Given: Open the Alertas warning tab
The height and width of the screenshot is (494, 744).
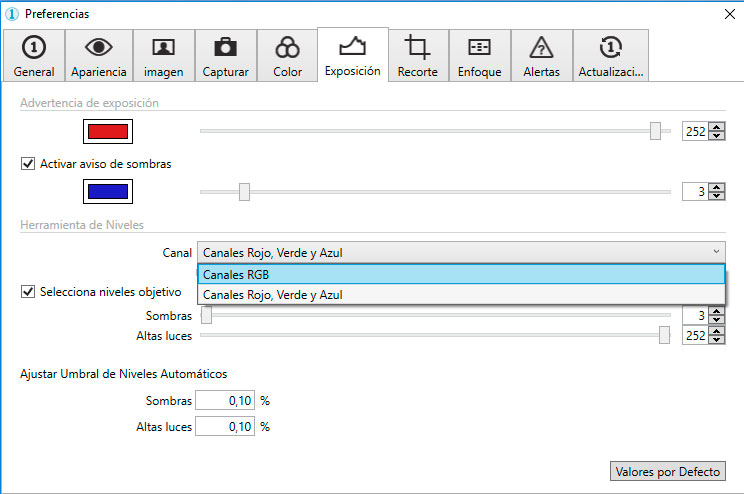Looking at the screenshot, I should [541, 57].
